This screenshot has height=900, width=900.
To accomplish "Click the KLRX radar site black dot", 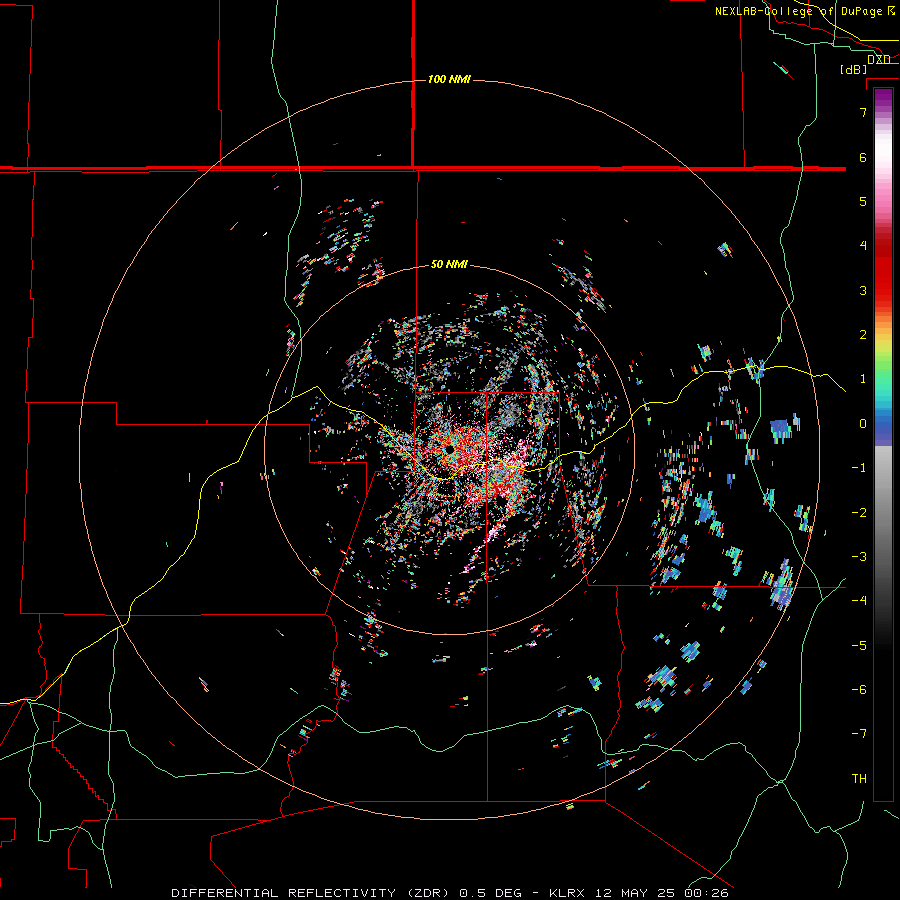I will [x=449, y=449].
